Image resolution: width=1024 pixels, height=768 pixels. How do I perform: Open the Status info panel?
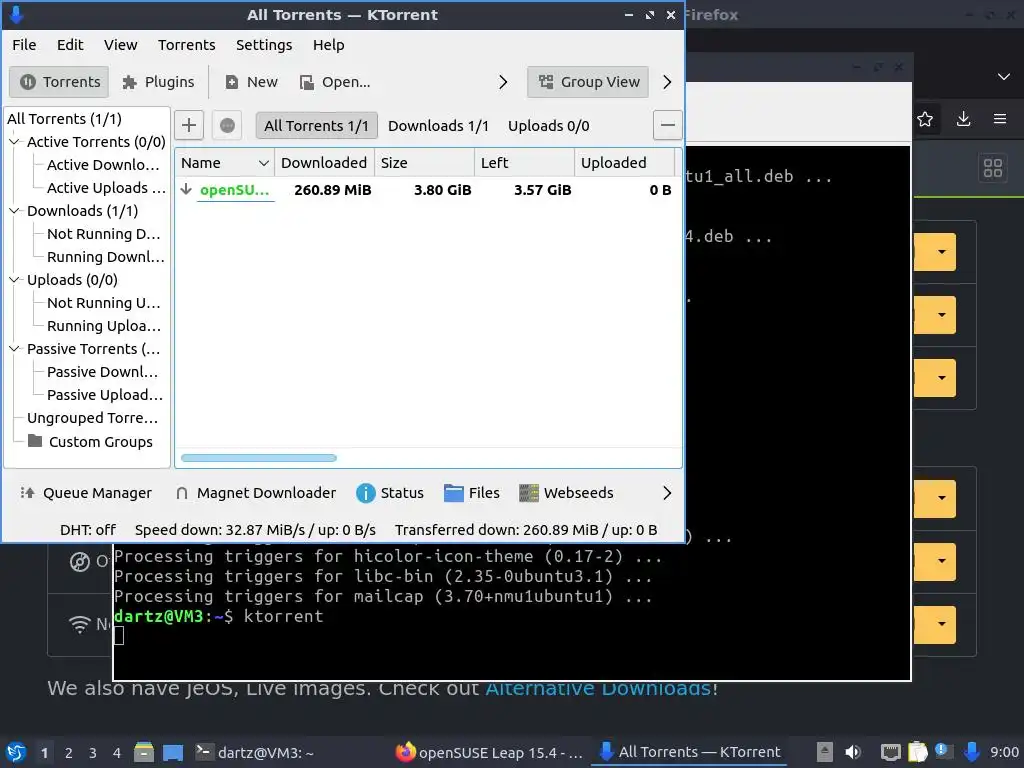[x=390, y=493]
